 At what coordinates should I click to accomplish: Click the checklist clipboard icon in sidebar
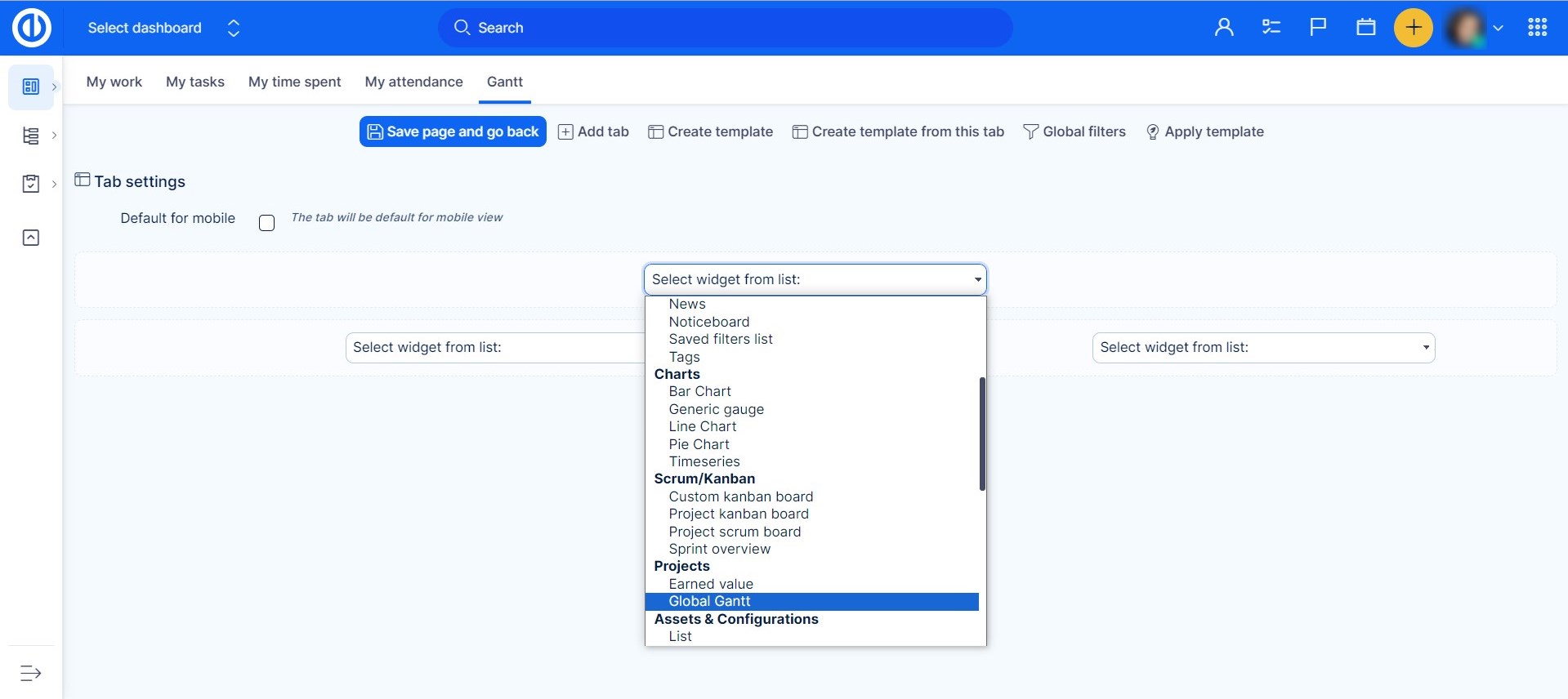31,184
